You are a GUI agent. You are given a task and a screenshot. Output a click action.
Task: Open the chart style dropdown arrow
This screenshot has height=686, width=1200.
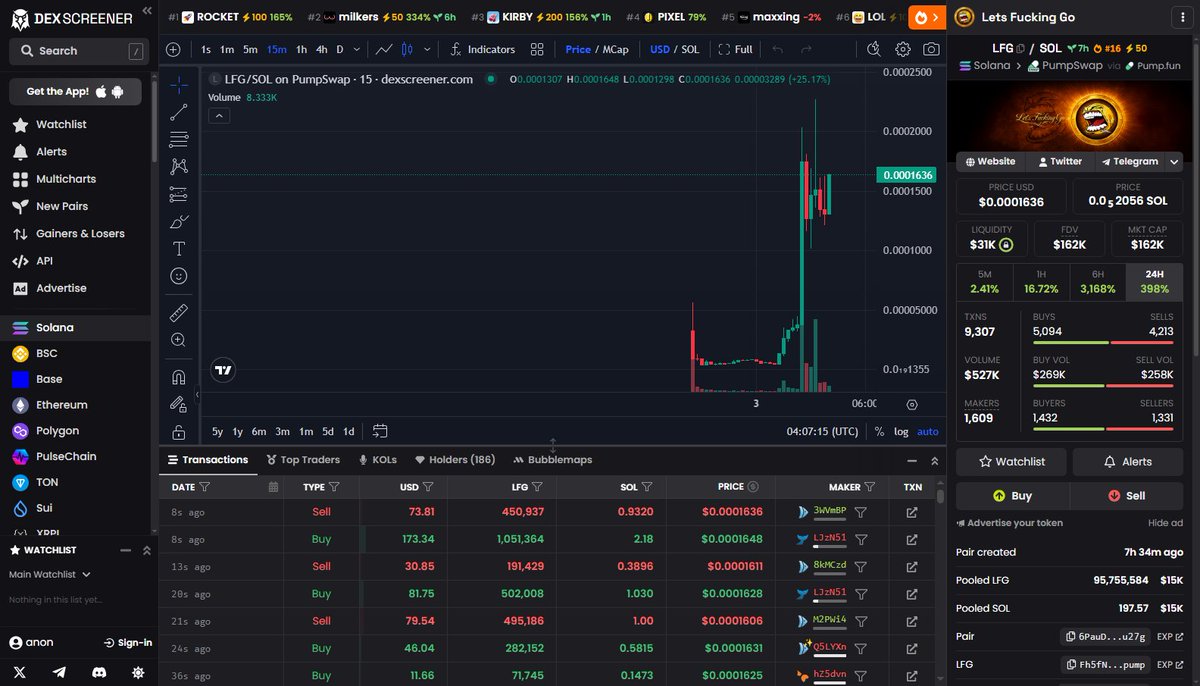point(428,49)
